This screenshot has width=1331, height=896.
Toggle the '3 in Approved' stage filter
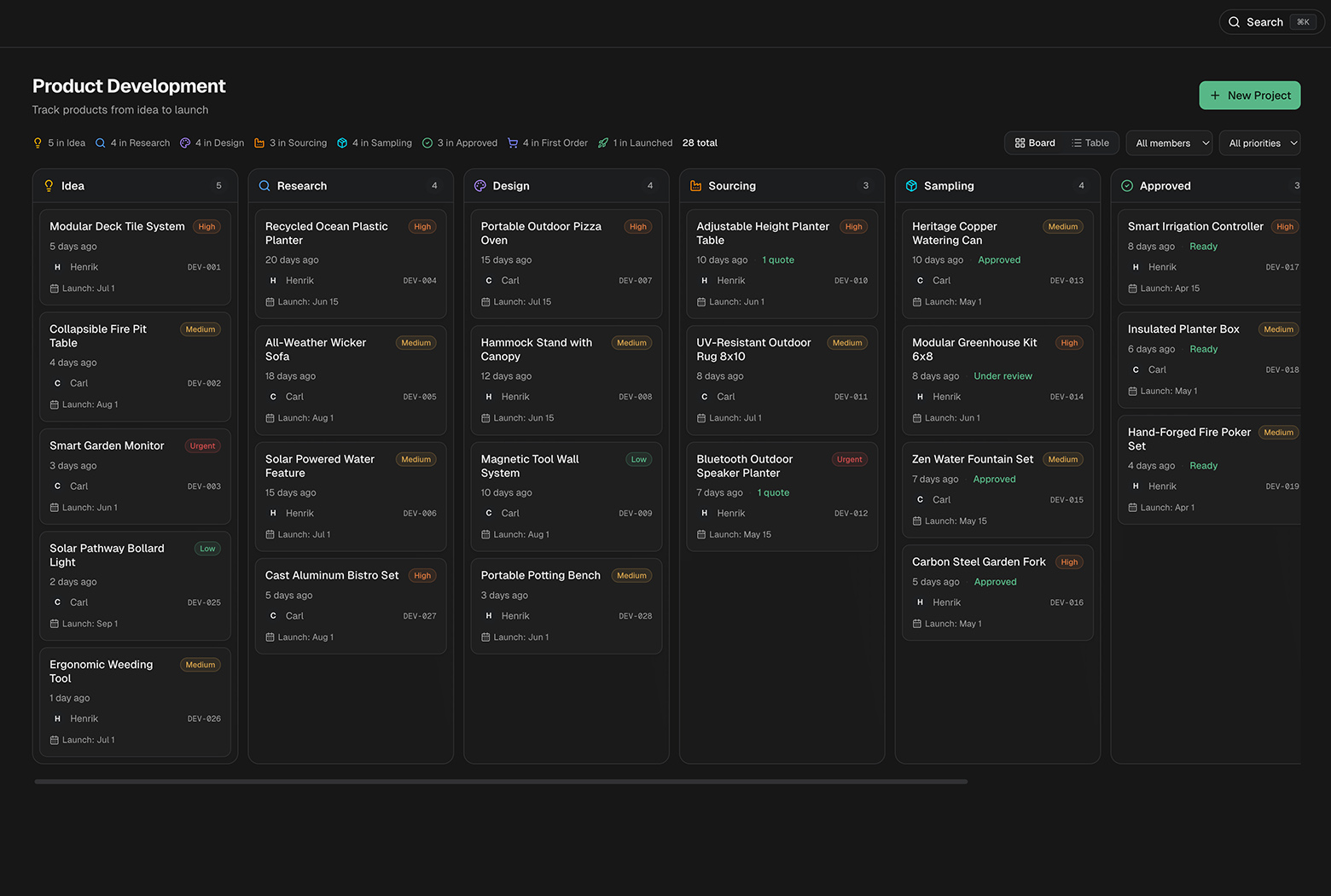[459, 143]
